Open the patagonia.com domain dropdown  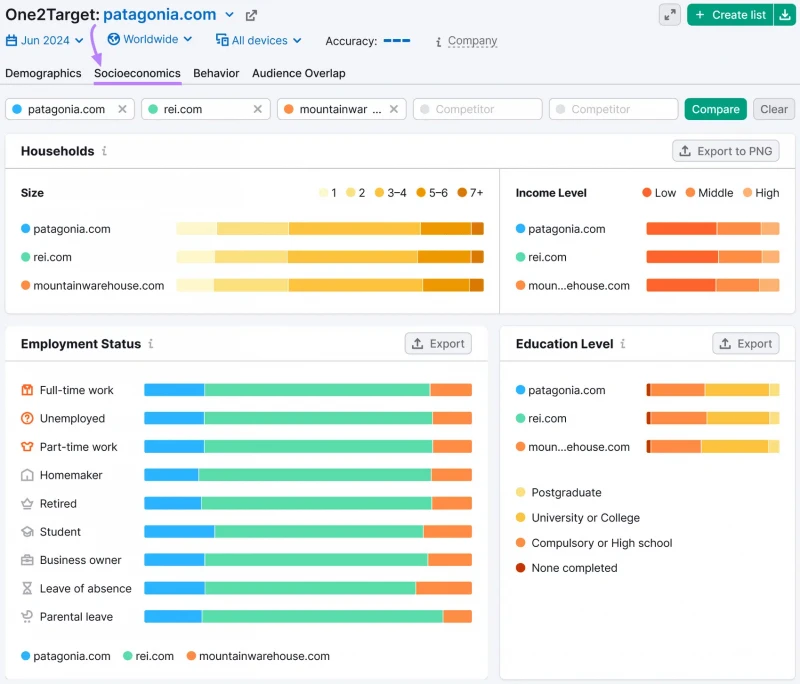(230, 15)
